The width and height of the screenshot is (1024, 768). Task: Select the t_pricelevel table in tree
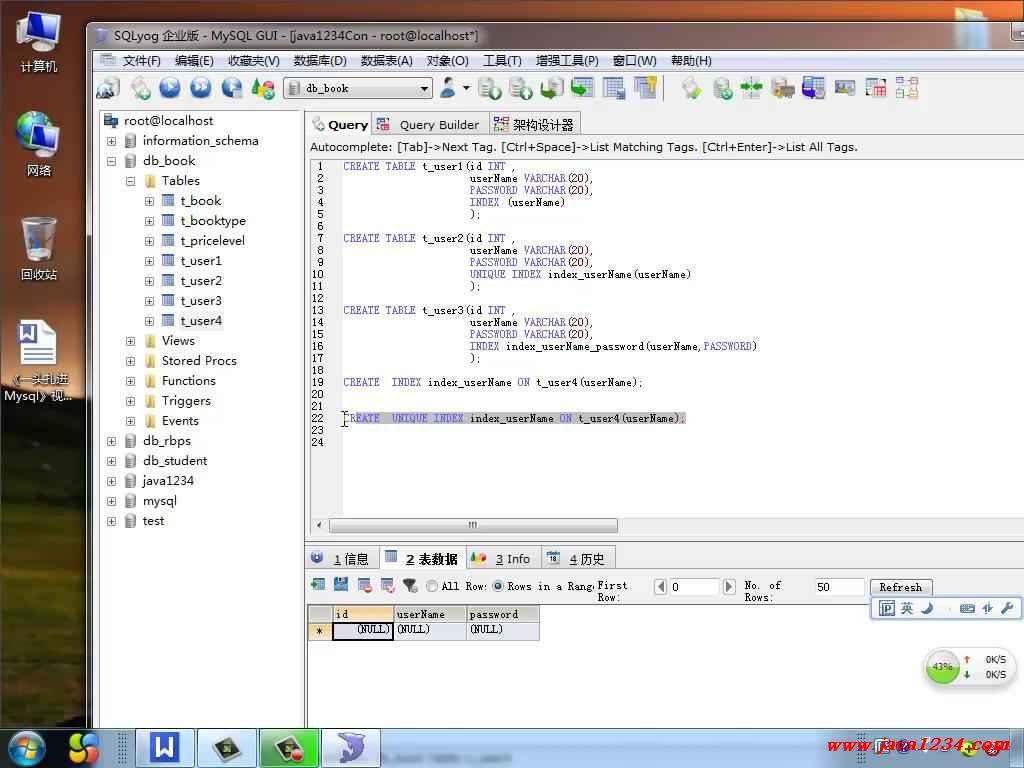(212, 241)
